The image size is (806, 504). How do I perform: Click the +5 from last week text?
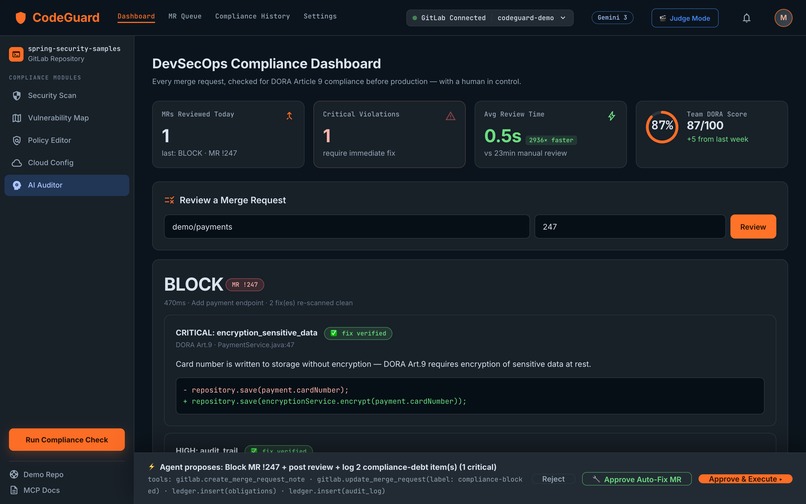click(x=718, y=139)
